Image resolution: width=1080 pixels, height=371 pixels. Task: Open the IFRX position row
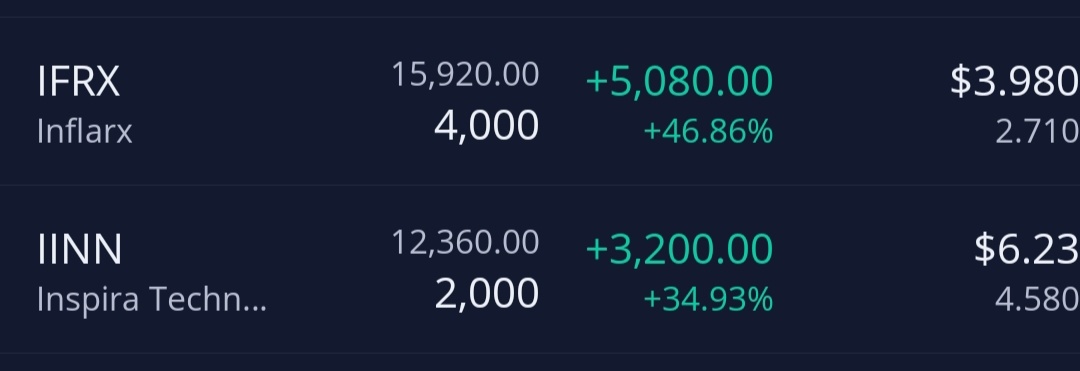click(540, 101)
